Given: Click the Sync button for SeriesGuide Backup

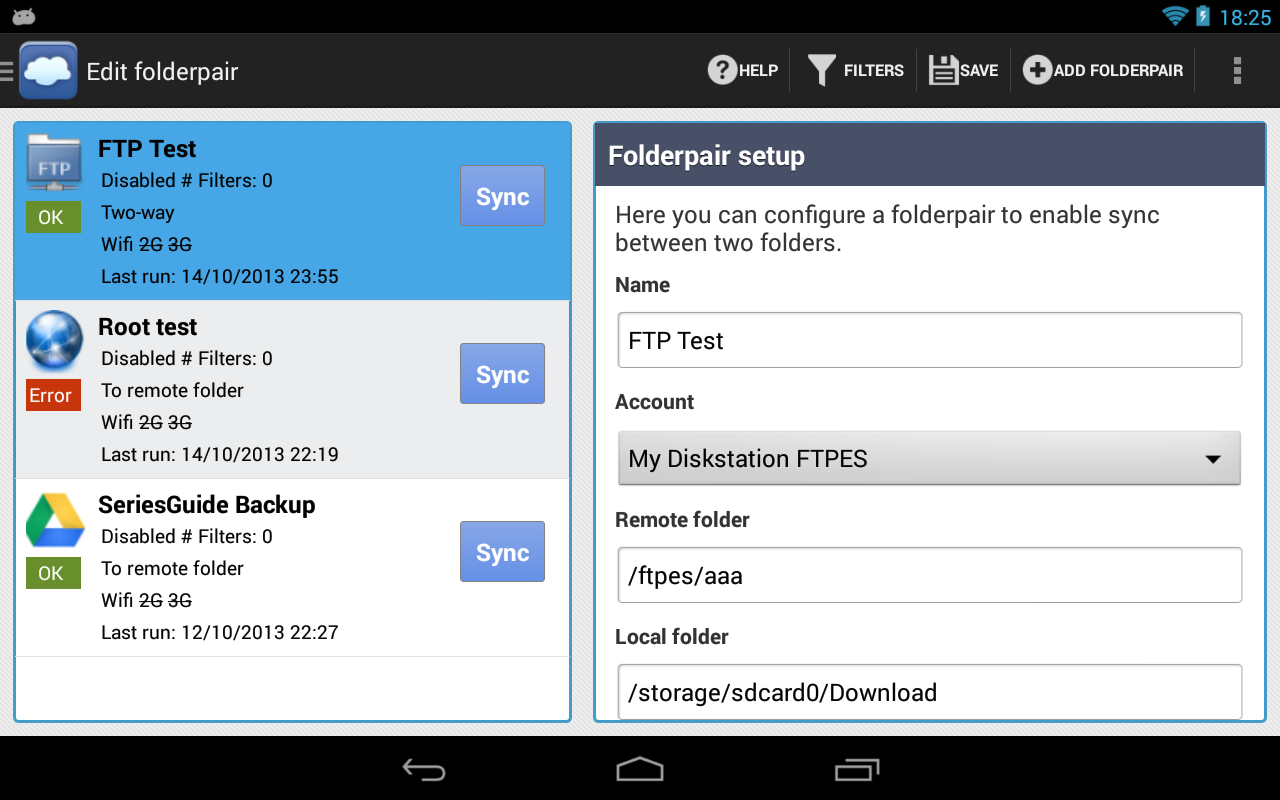Looking at the screenshot, I should click(x=502, y=552).
